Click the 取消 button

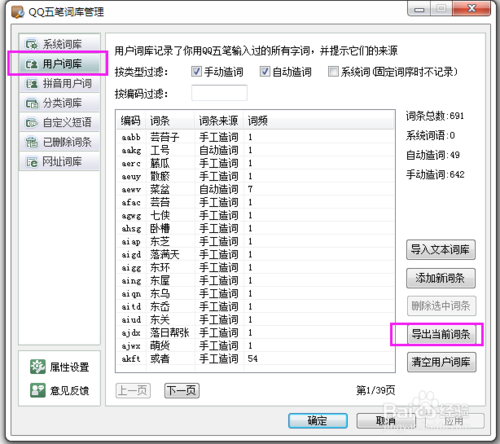coord(386,421)
